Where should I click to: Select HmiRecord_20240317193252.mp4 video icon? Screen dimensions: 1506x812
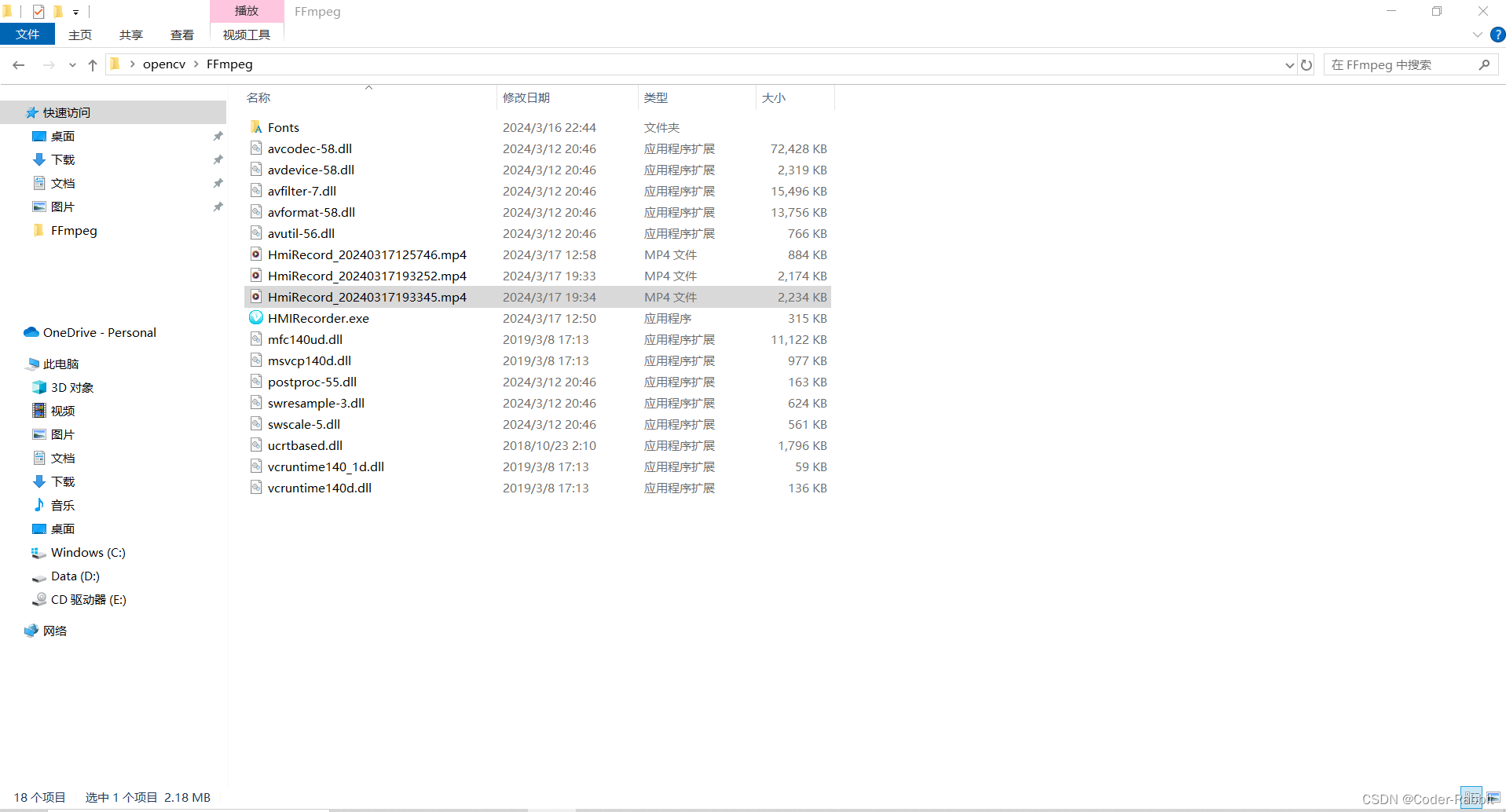pos(256,276)
